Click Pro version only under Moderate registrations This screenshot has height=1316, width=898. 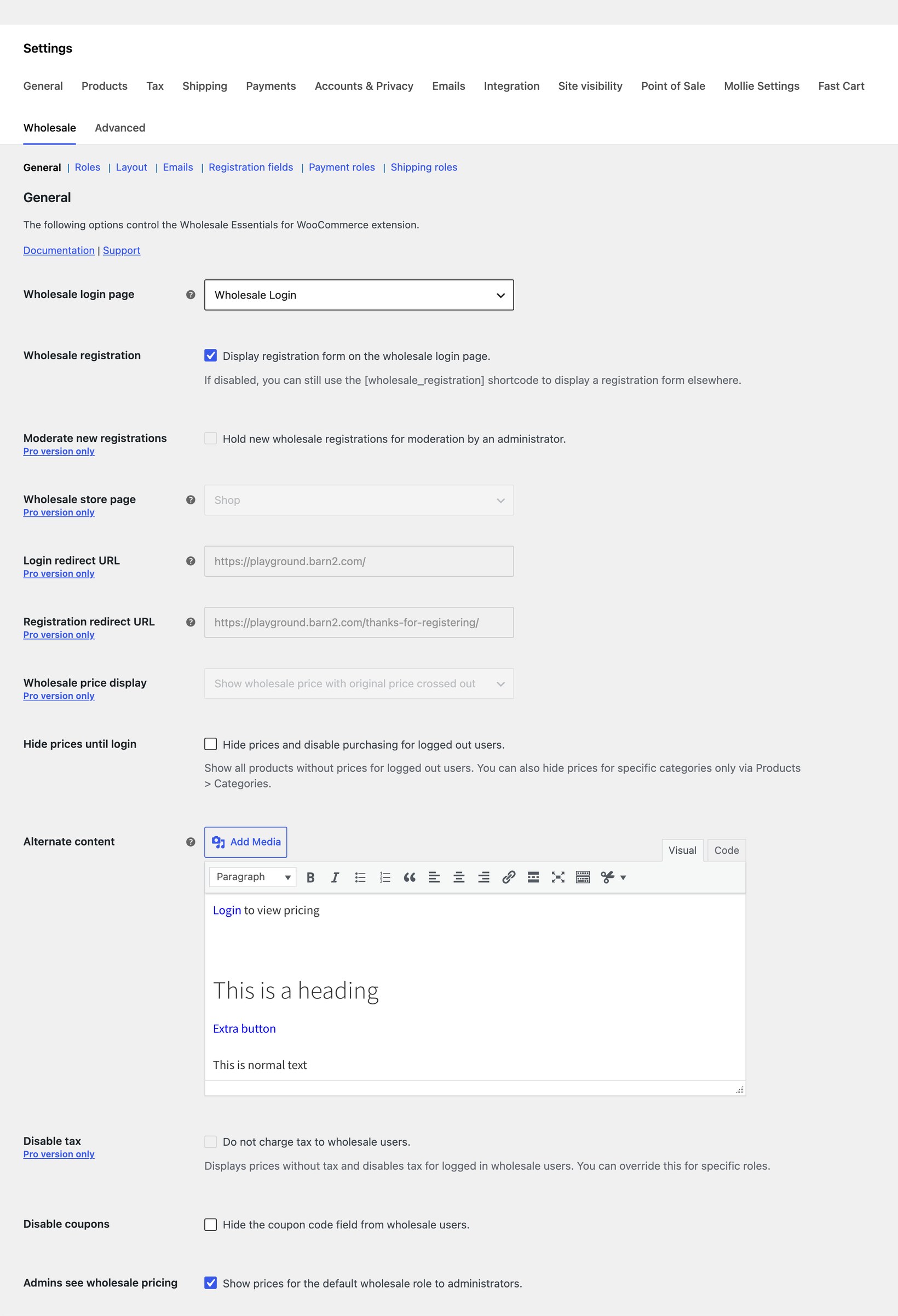[x=59, y=451]
